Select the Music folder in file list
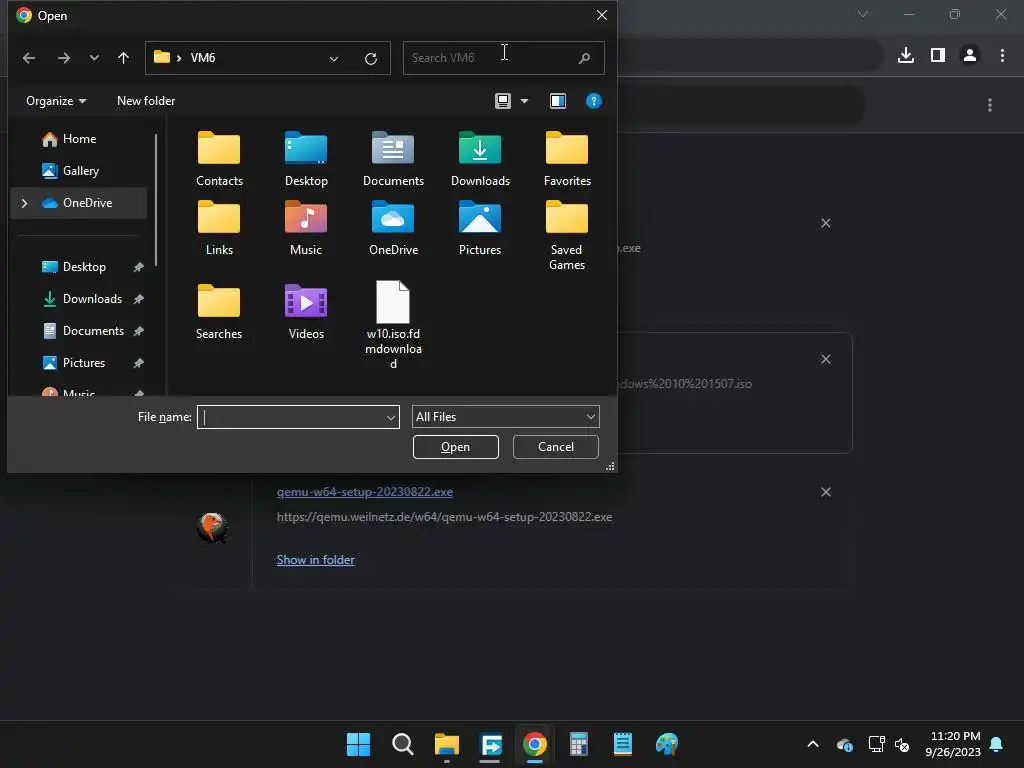The width and height of the screenshot is (1024, 768). [x=306, y=229]
